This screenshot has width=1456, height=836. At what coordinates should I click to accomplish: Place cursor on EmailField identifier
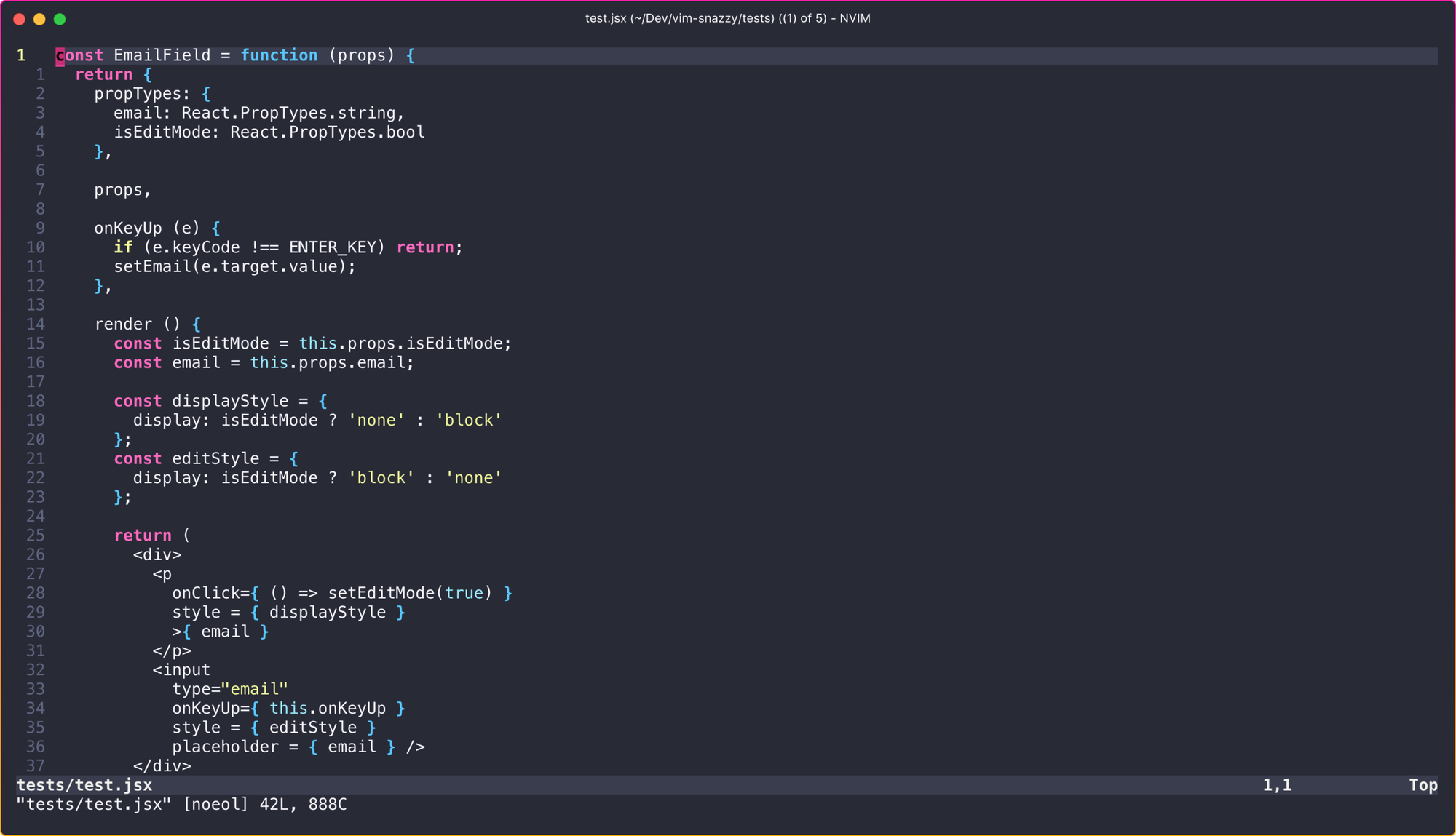(x=162, y=55)
